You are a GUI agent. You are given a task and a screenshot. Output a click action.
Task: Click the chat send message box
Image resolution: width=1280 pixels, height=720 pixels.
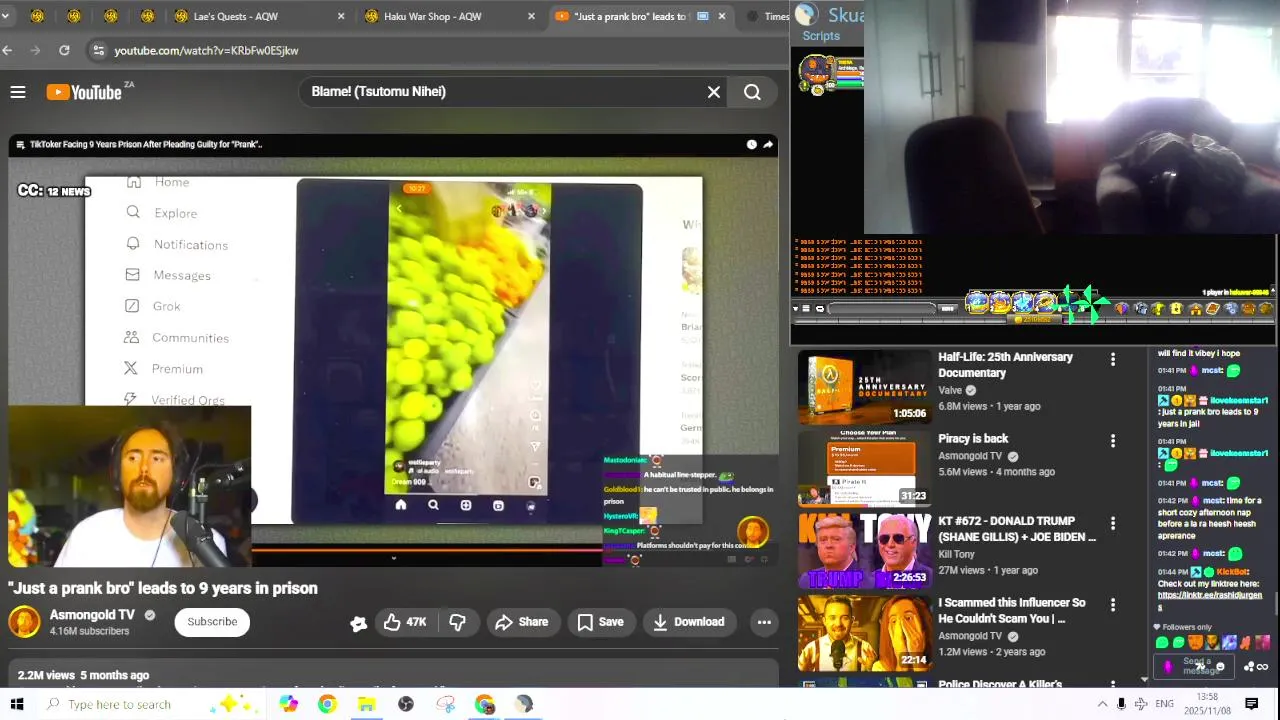coord(1196,666)
